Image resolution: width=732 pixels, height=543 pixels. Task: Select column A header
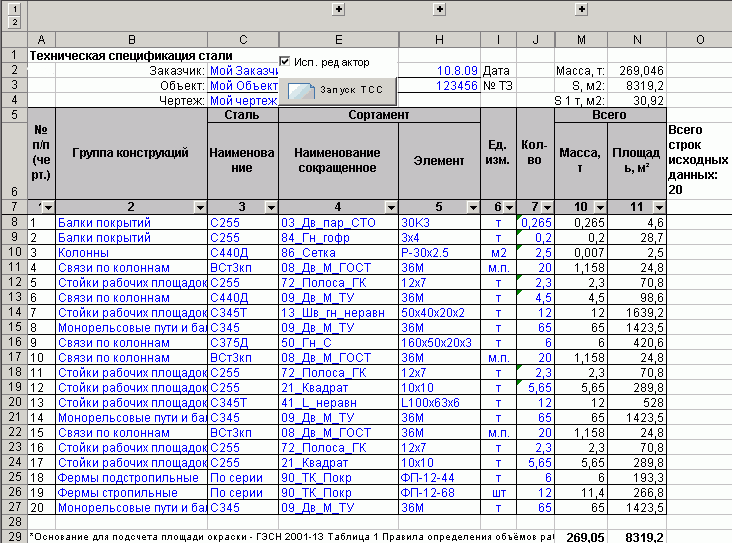pyautogui.click(x=42, y=40)
